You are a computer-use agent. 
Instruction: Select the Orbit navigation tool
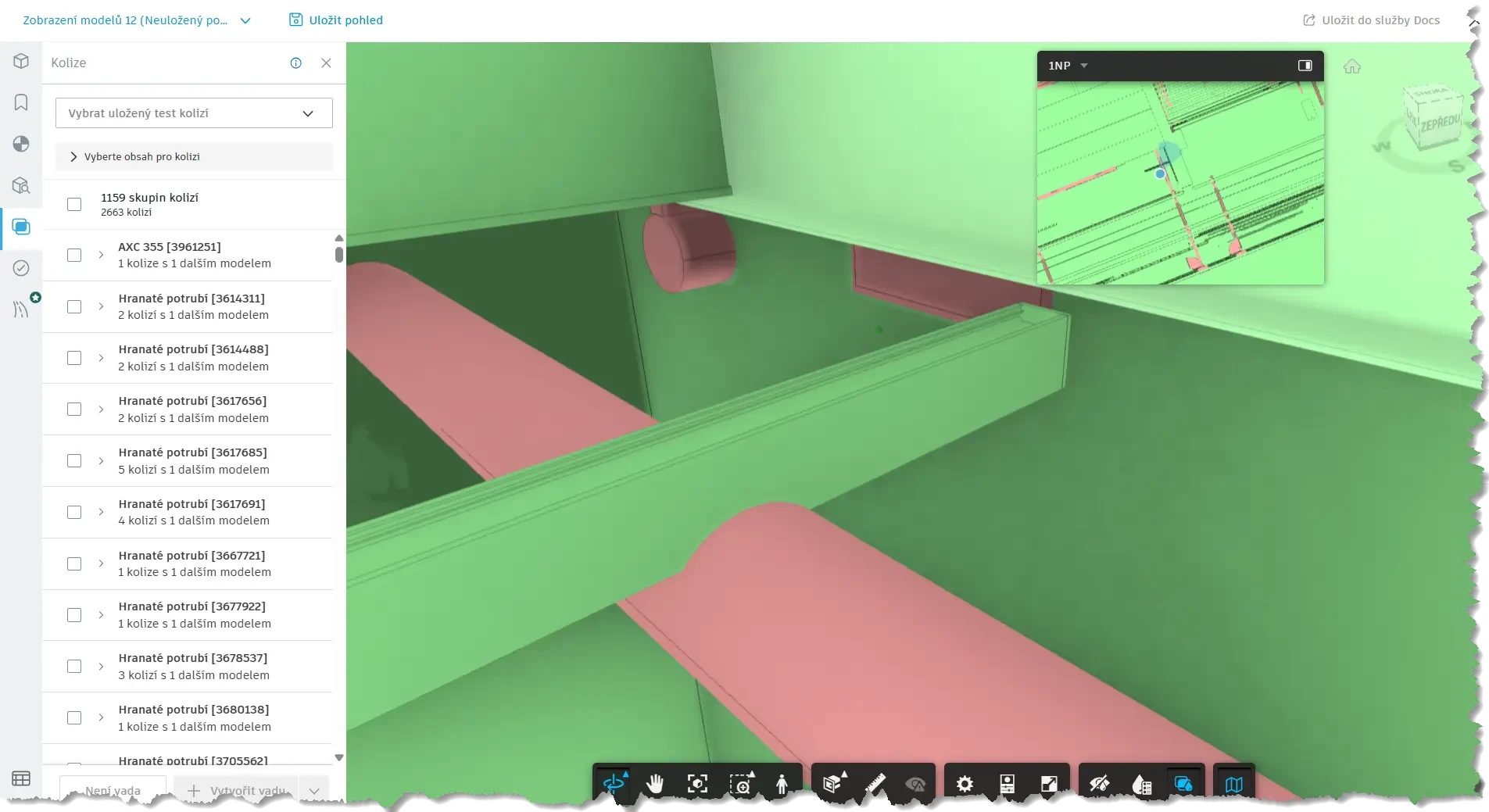pyautogui.click(x=614, y=783)
